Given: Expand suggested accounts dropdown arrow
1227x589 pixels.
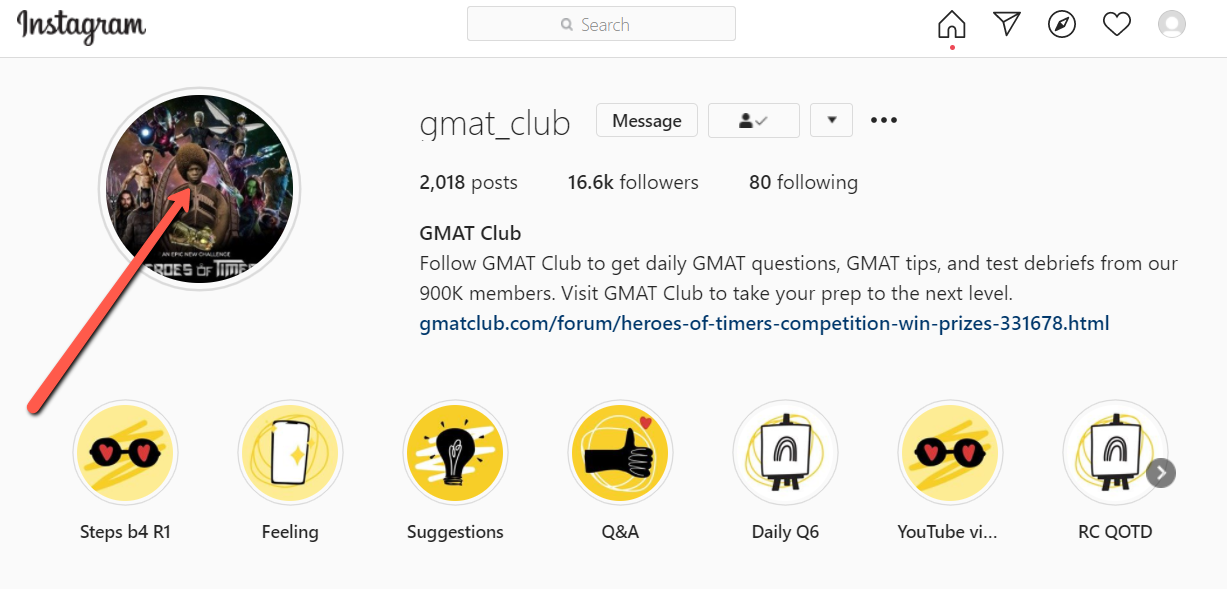Looking at the screenshot, I should click(831, 121).
